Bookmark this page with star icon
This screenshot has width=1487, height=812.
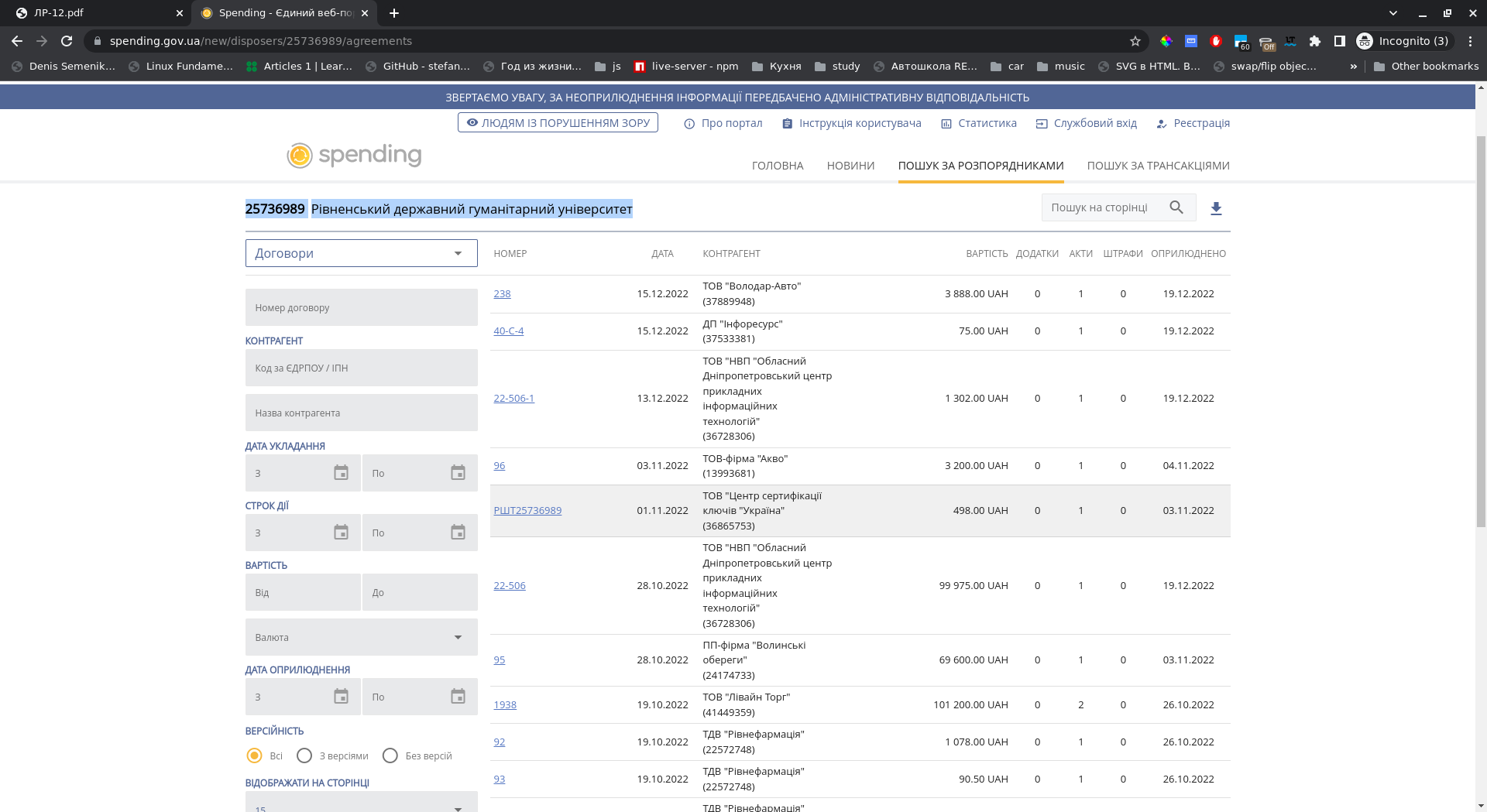click(1135, 41)
